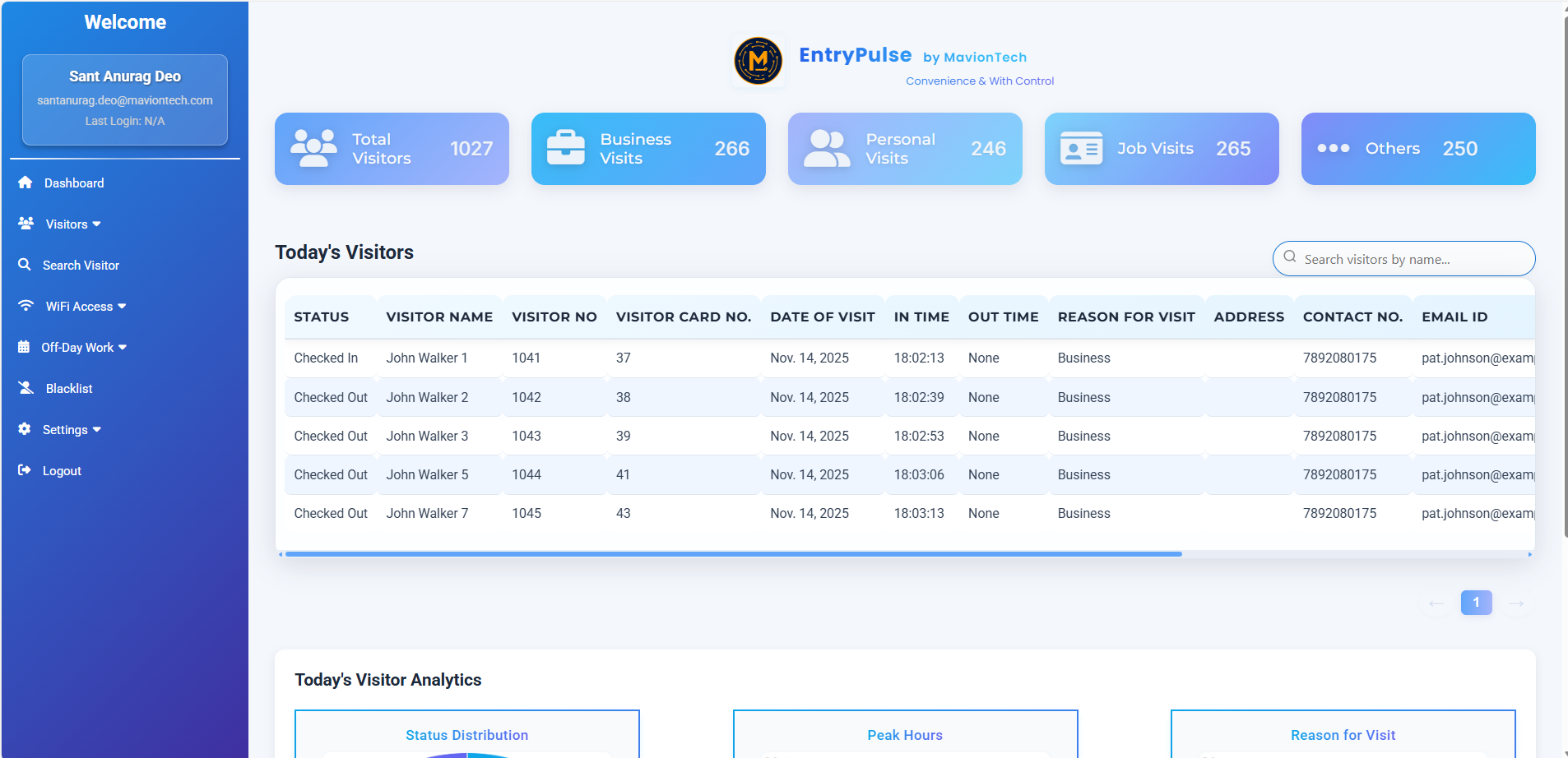Click the next-page arrow below the table
The image size is (1568, 758).
[1516, 603]
